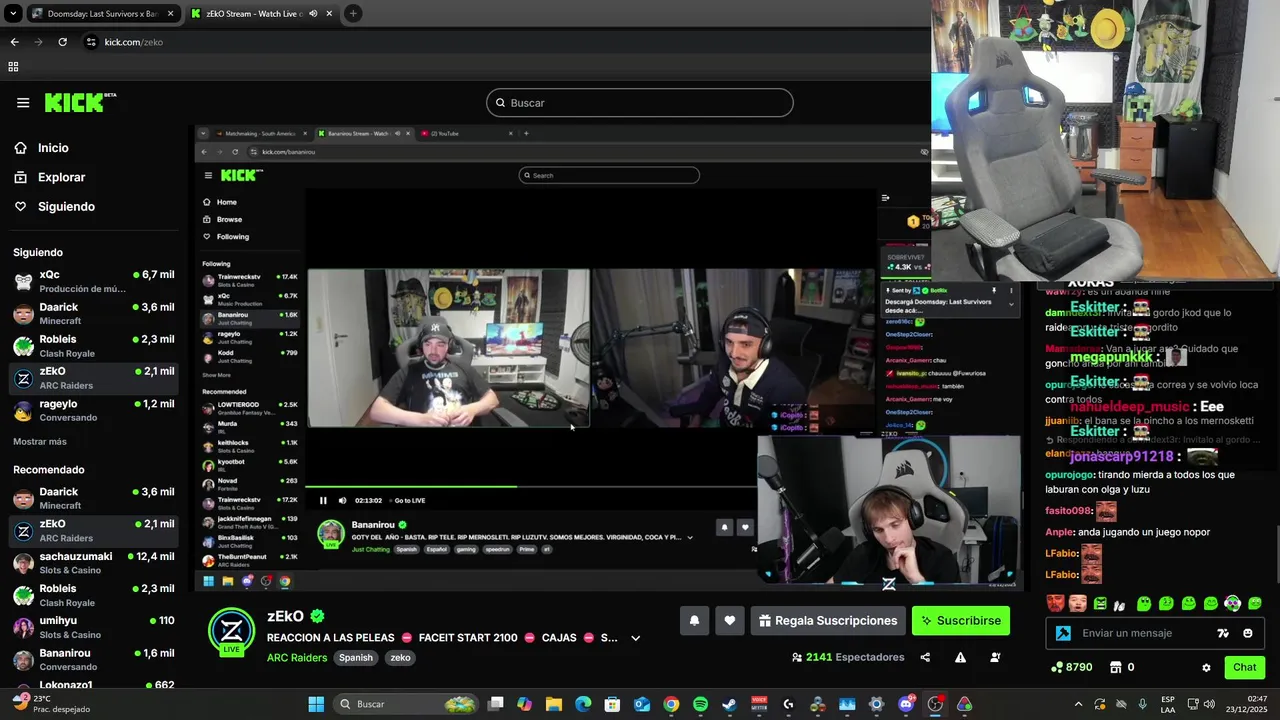Open Microsoft Edge from the taskbar

pos(583,704)
